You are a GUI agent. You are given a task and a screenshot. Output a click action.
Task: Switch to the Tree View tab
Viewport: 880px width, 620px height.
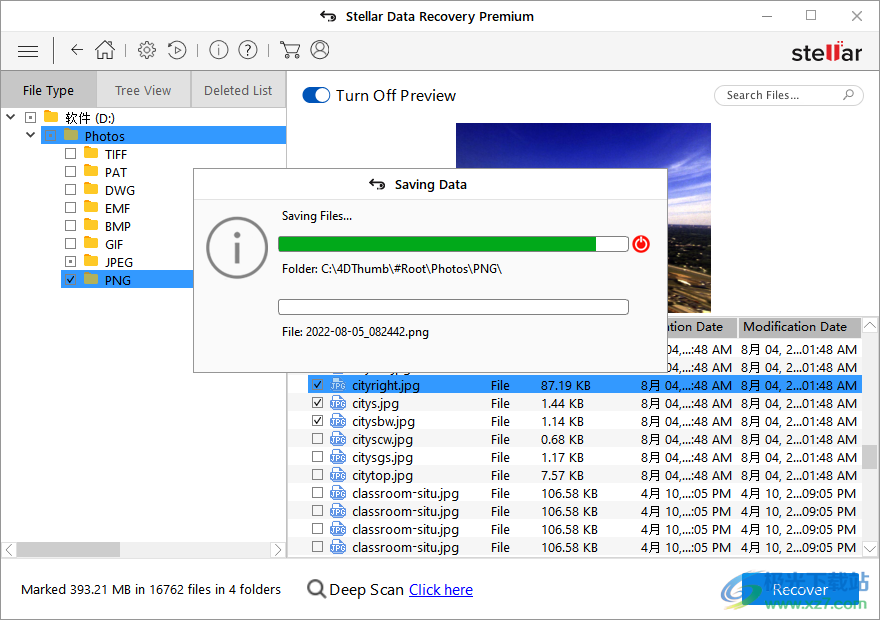click(x=143, y=90)
